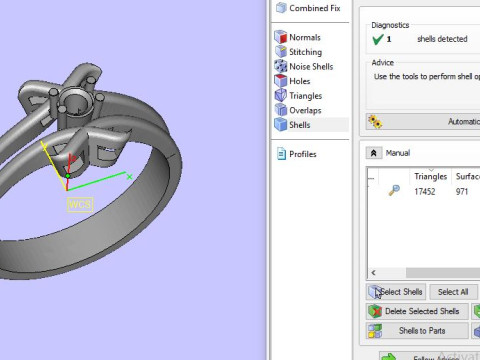This screenshot has height=360, width=480.
Task: Click the shell list horizontal scrollbar
Action: (x=443, y=273)
